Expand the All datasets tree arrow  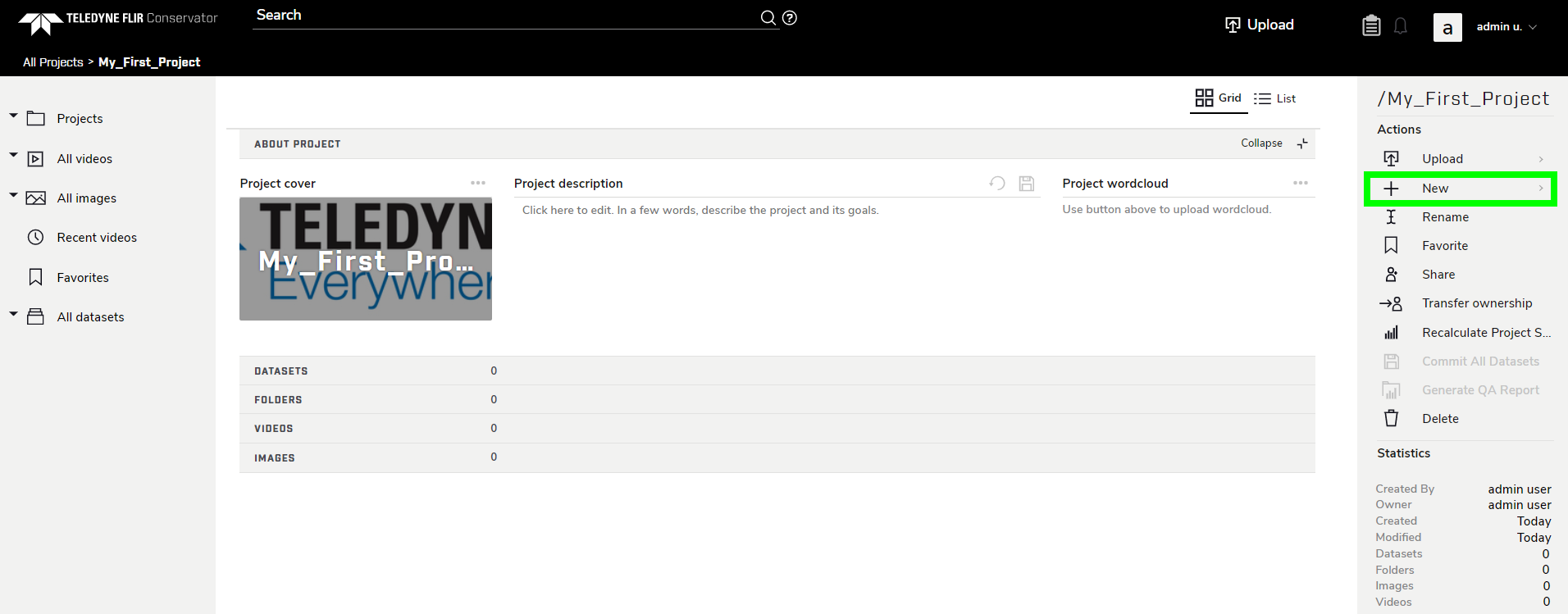[13, 314]
